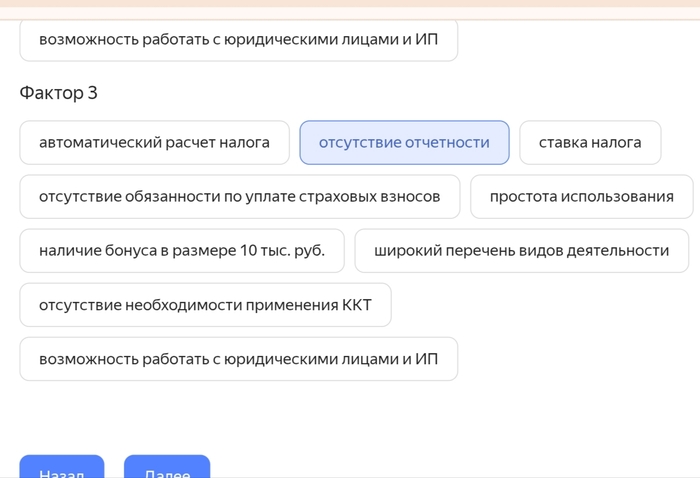Screen dimensions: 700x478
Task: Return to the previous survey page
Action: [x=60, y=468]
